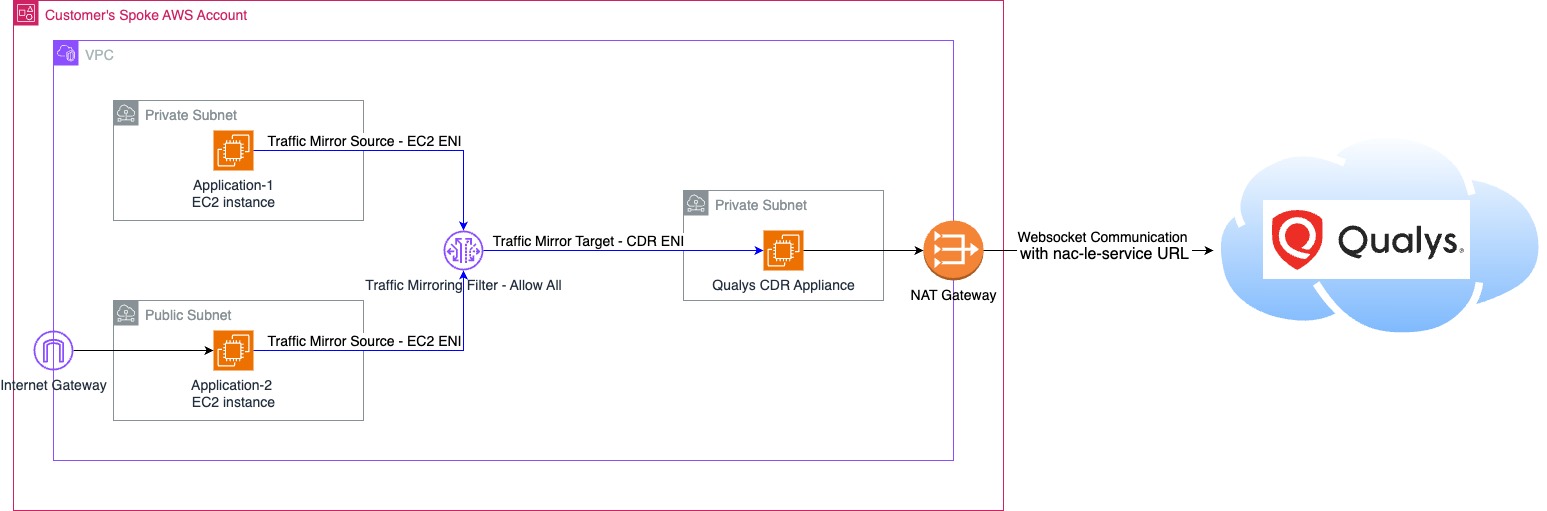
Task: Select the Internet Gateway icon
Action: 53,351
